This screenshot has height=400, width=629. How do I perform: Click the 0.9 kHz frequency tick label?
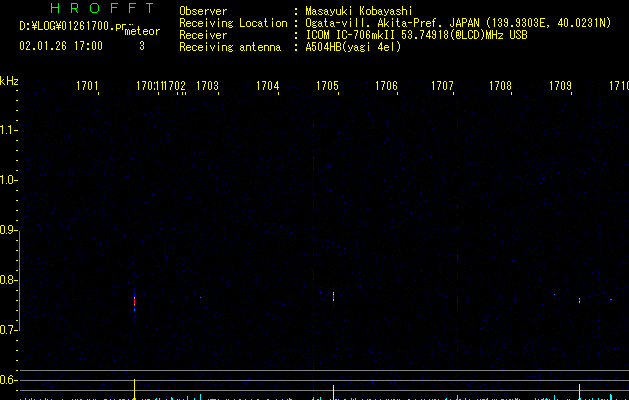(7, 230)
